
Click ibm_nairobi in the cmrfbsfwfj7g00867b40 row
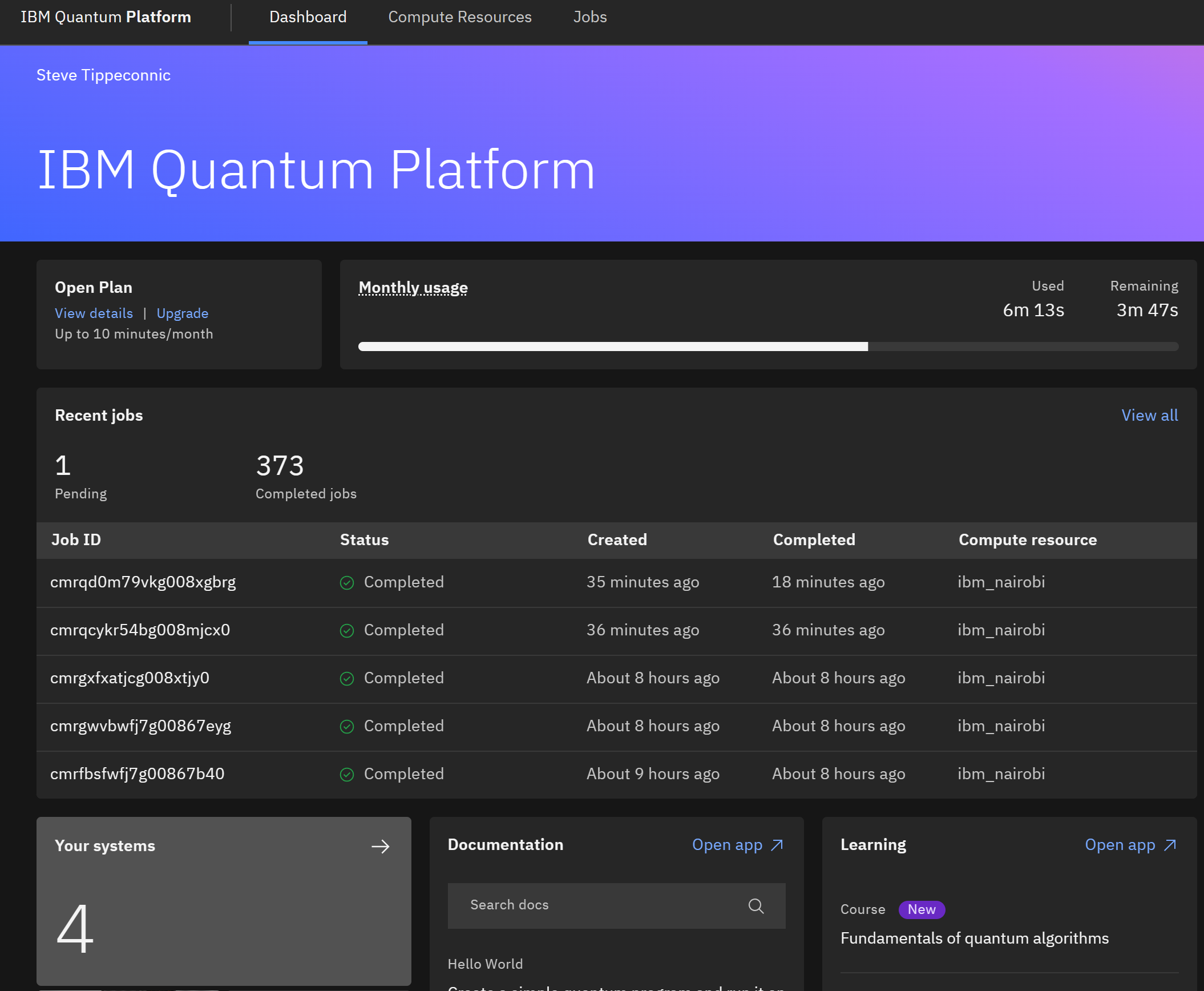coord(1001,774)
